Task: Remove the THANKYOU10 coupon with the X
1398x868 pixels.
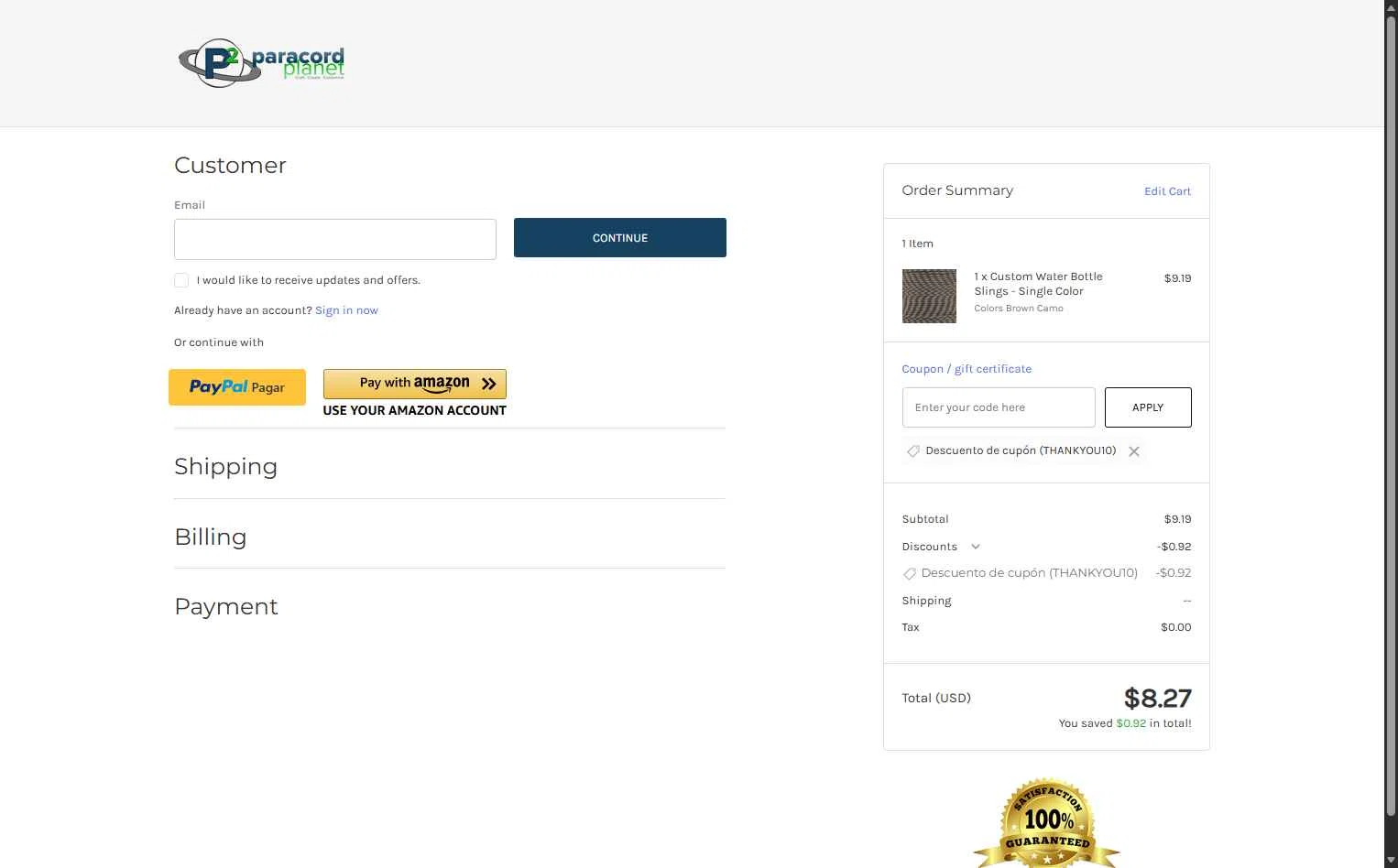Action: 1134,451
